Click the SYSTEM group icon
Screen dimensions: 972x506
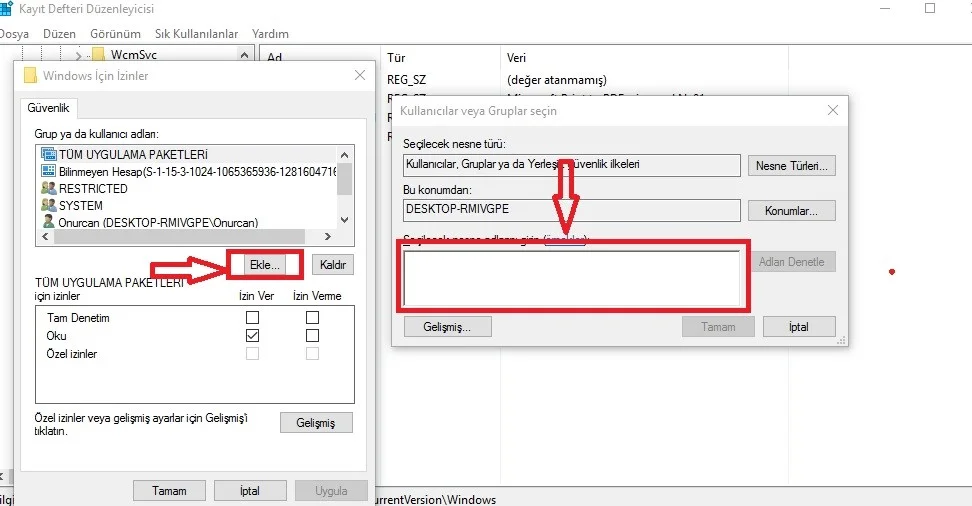[x=48, y=205]
